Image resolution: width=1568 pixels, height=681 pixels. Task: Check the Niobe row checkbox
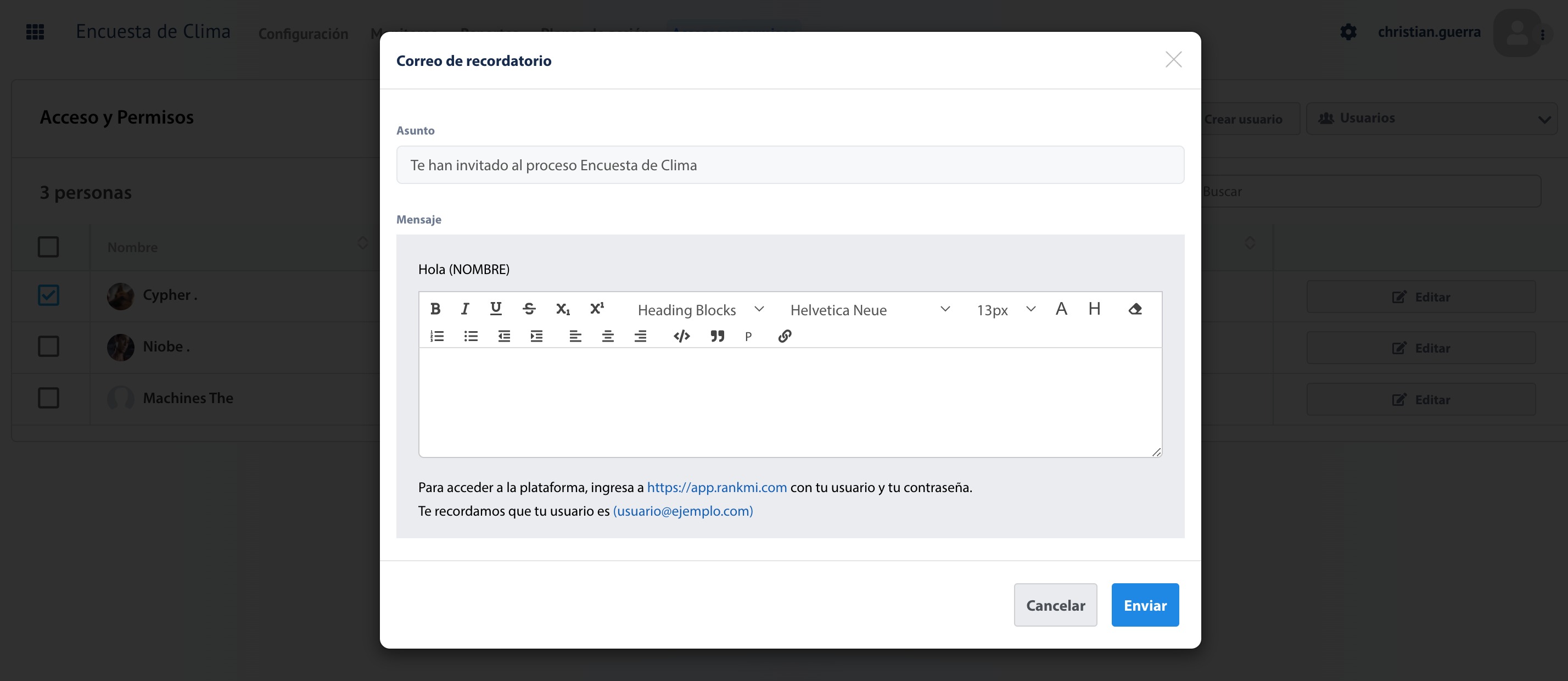49,346
